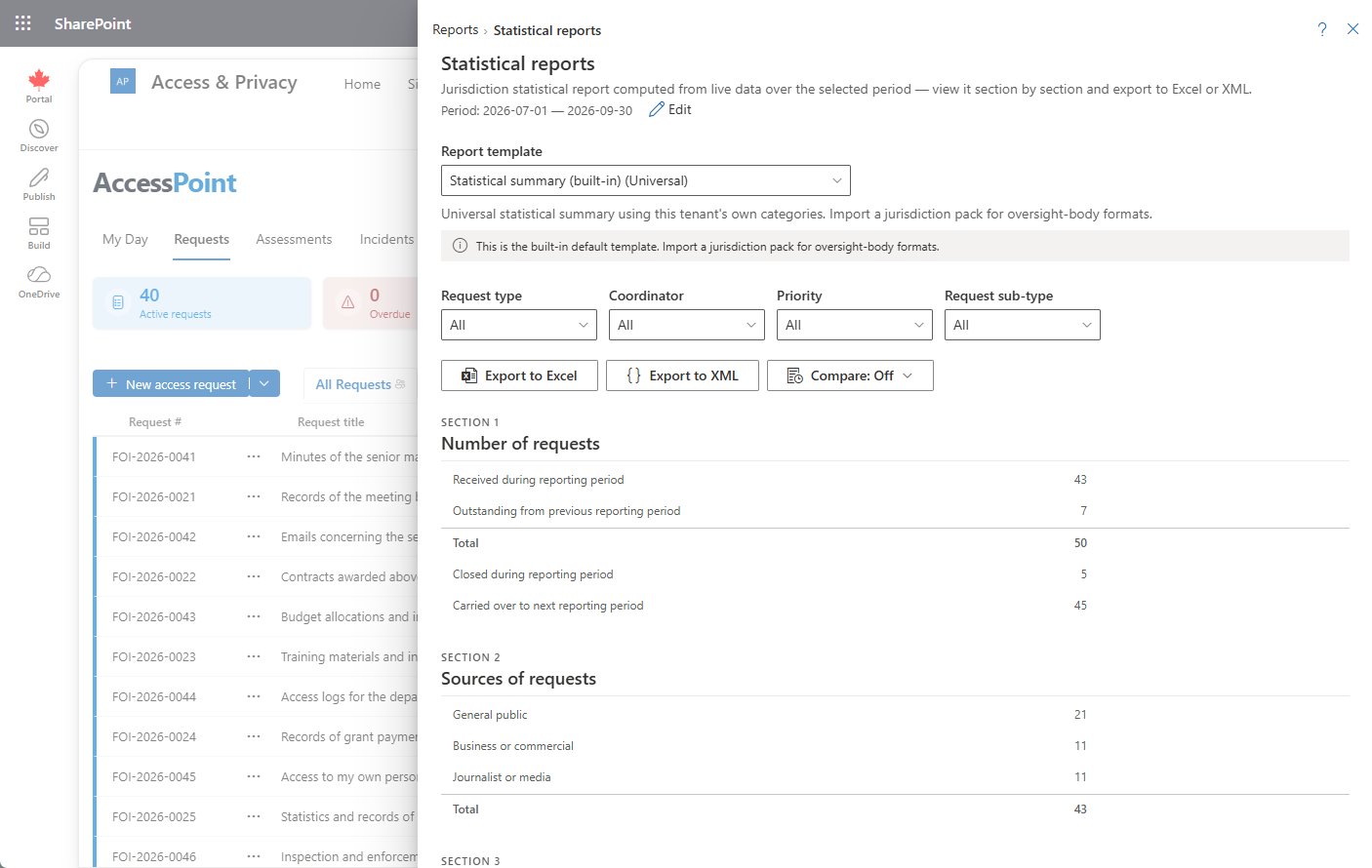Viewport: 1372px width, 868px height.
Task: Click the Received during reporting period row
Action: (895, 479)
